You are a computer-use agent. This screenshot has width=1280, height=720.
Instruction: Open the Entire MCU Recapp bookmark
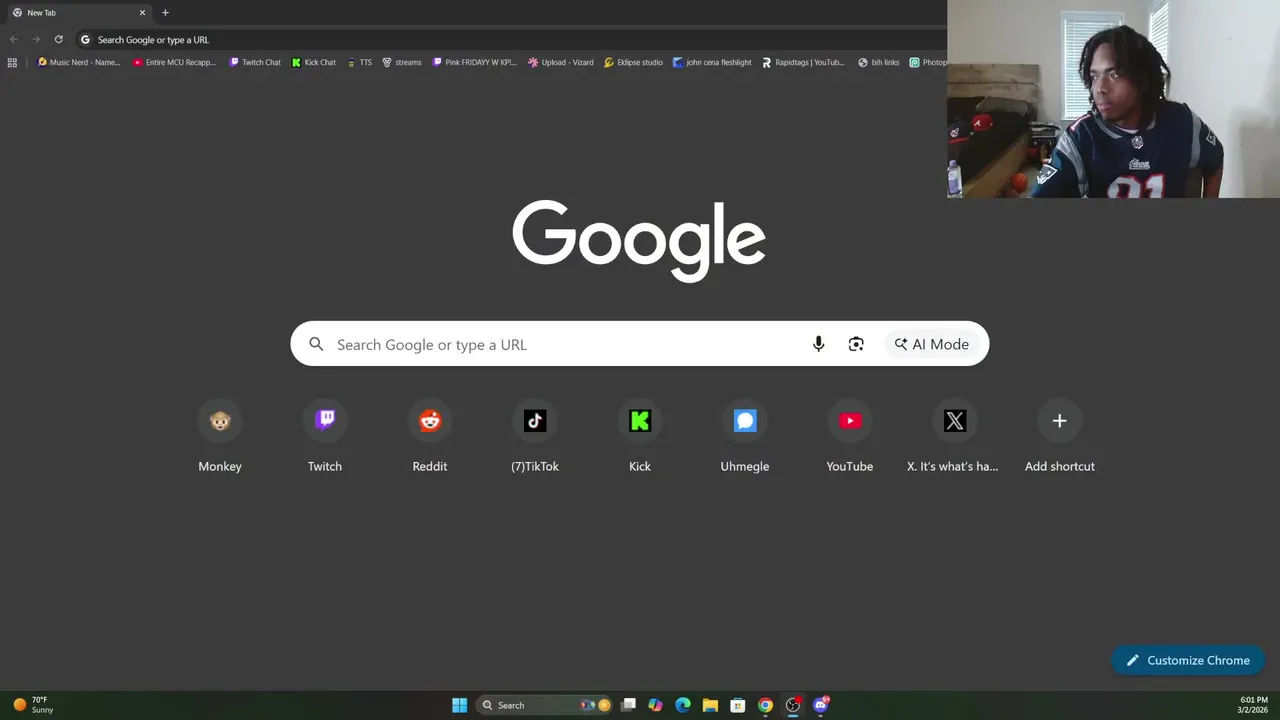pos(174,62)
